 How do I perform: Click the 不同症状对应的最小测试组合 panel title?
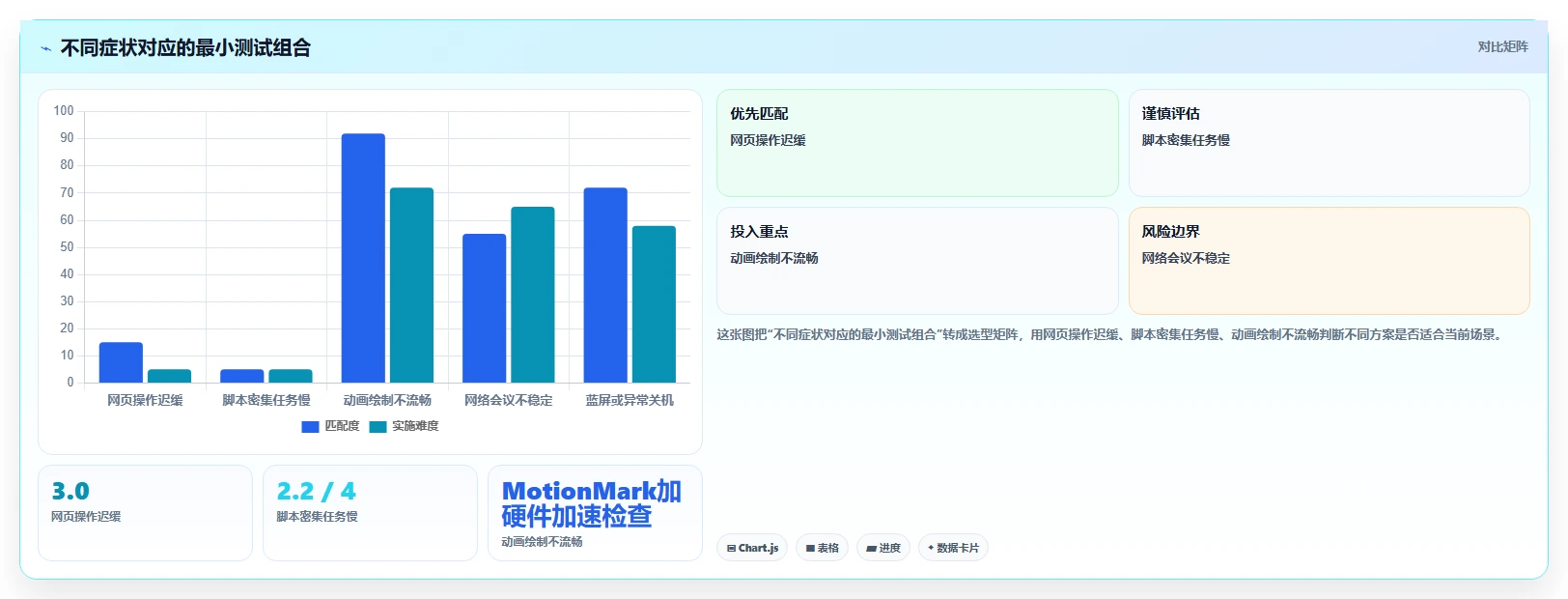185,48
